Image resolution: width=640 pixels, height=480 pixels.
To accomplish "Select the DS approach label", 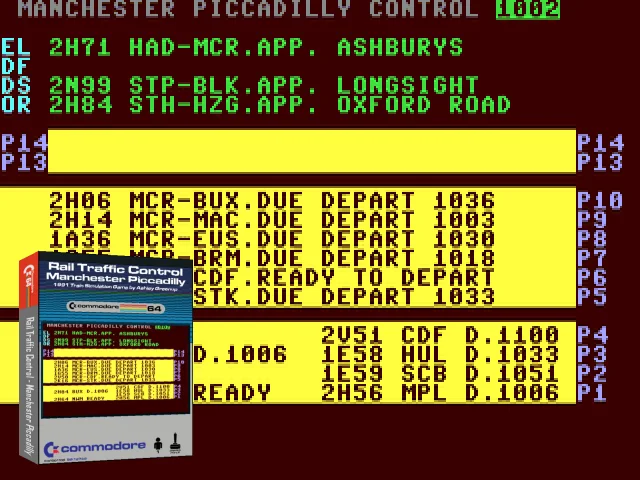I will [16, 85].
